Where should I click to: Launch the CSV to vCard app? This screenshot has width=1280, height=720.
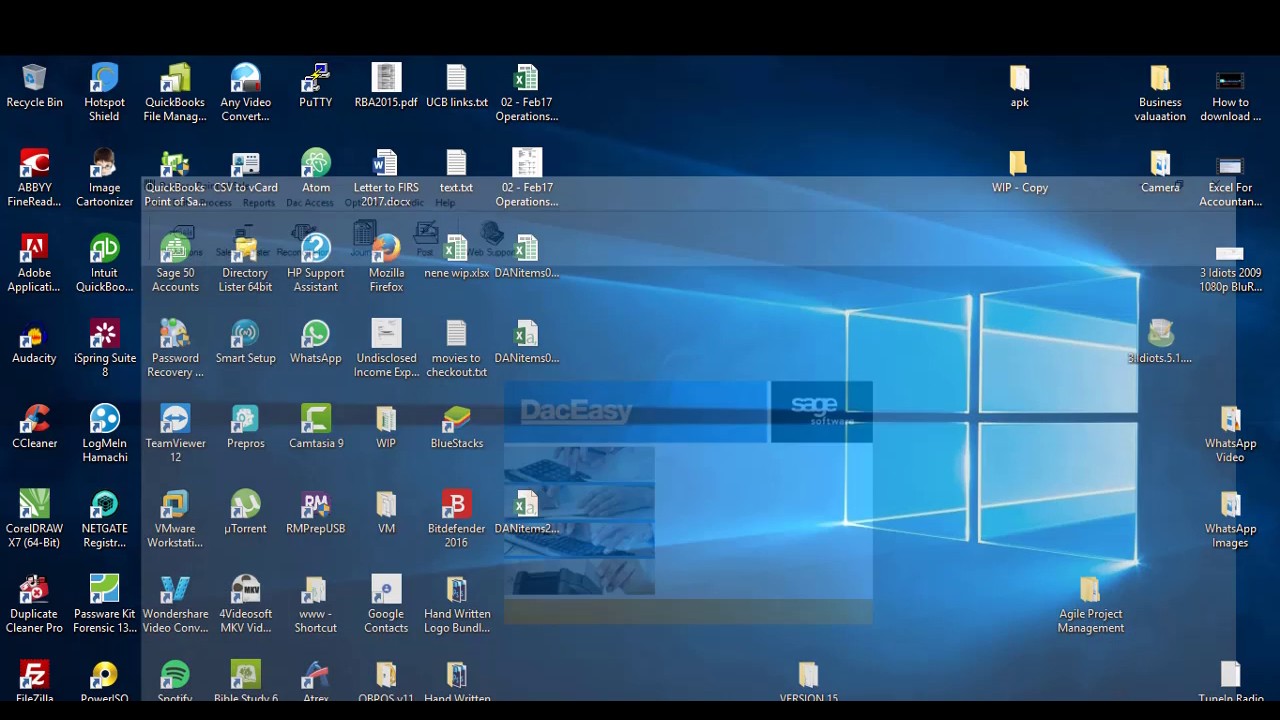(245, 172)
